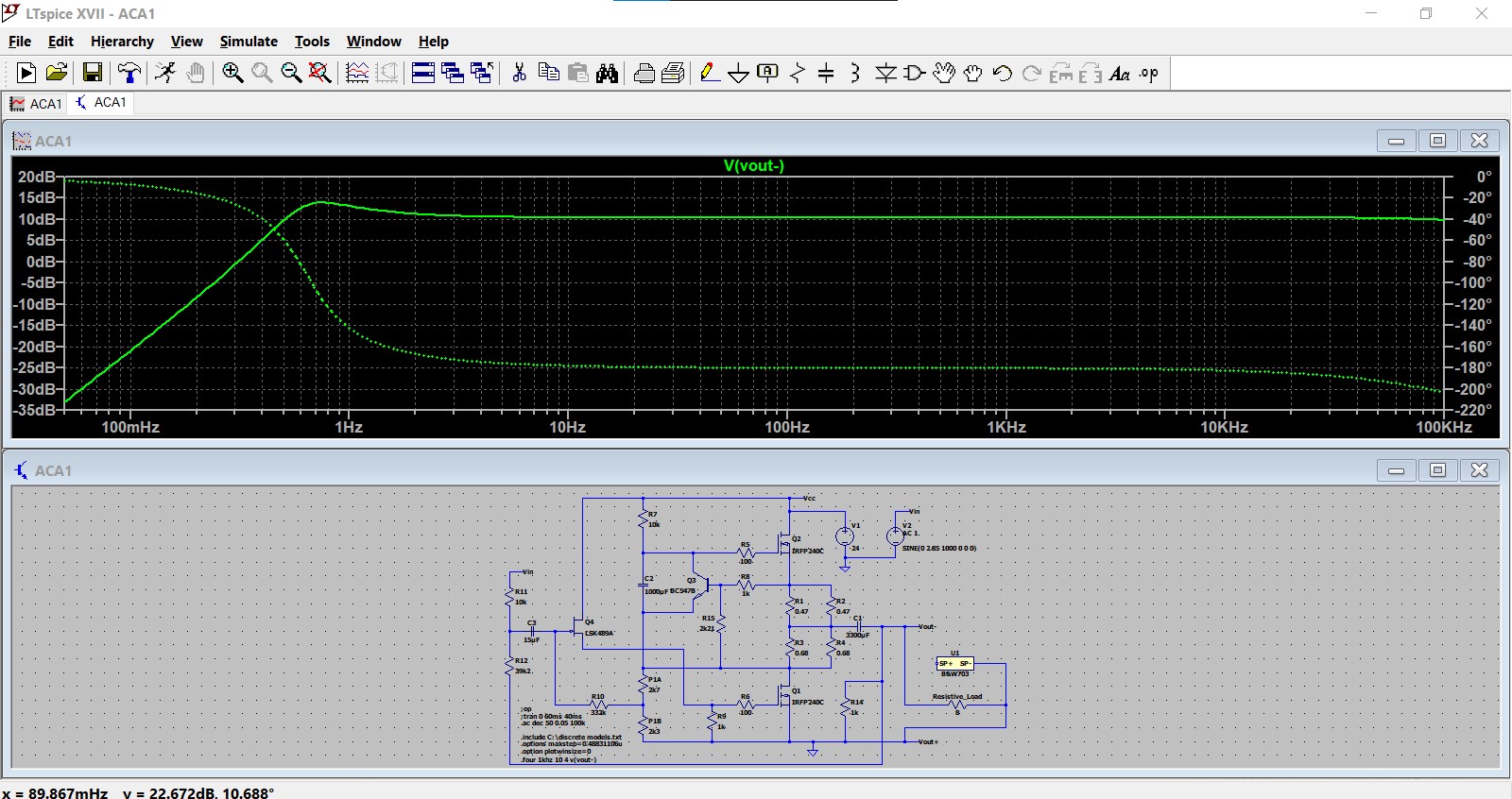Click the Close All Windows icon

click(x=482, y=73)
